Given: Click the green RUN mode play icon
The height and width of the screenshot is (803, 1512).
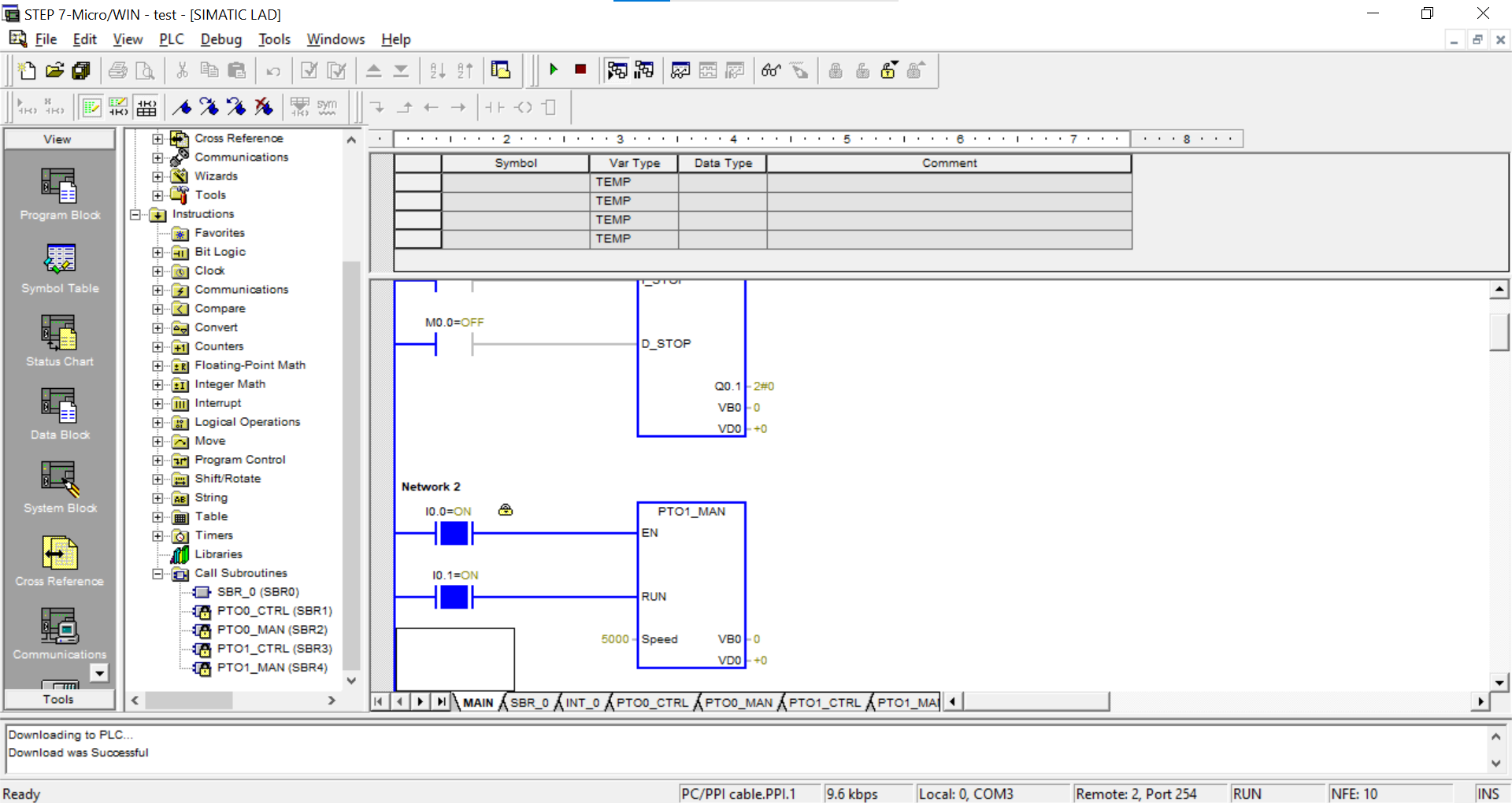Looking at the screenshot, I should (x=554, y=70).
